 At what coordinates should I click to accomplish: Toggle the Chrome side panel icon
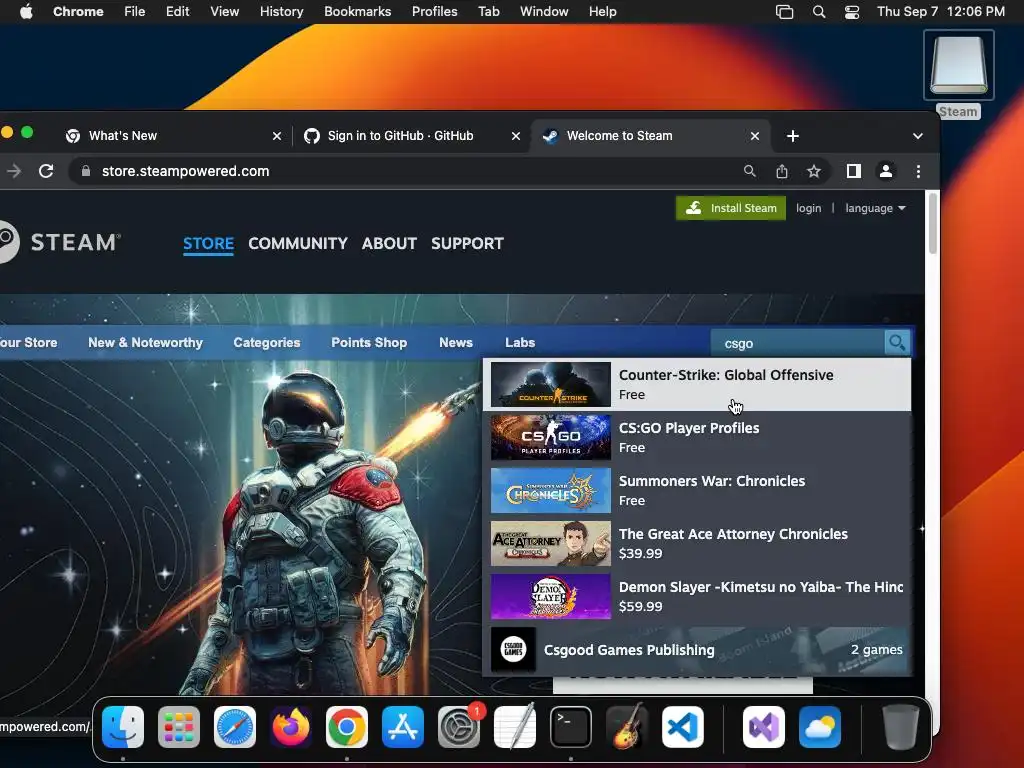click(x=854, y=171)
